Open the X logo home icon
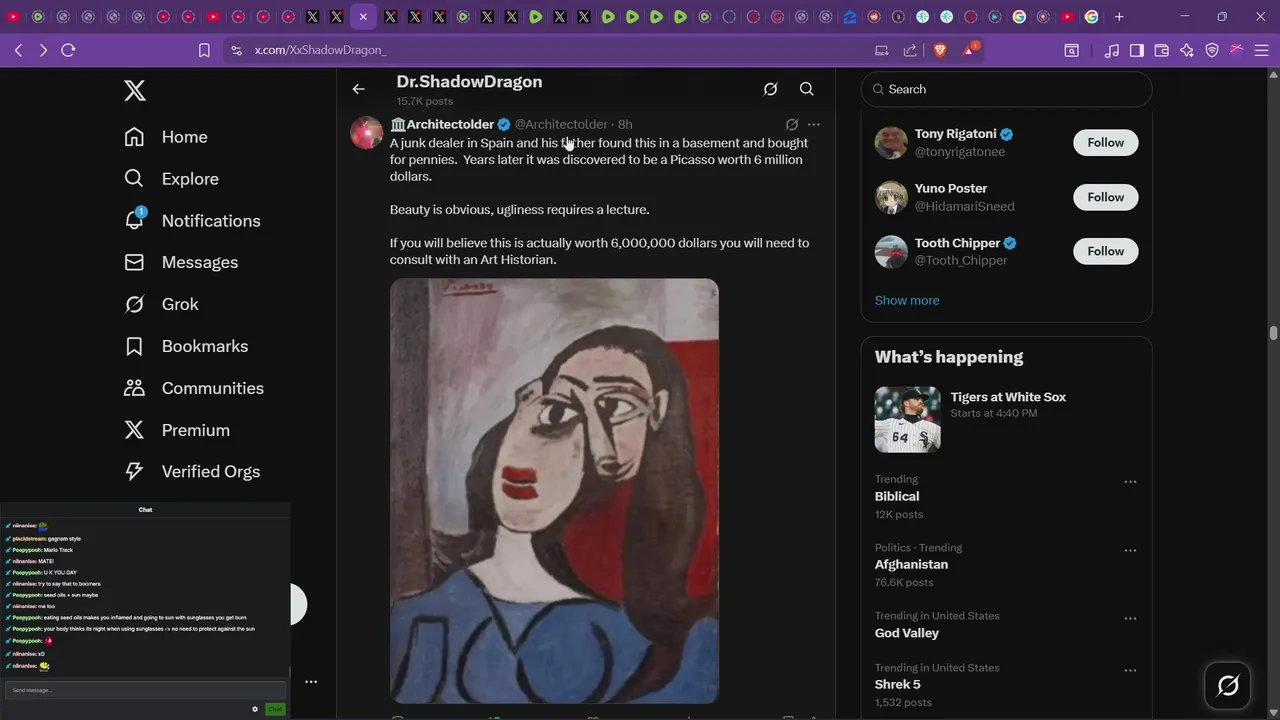The width and height of the screenshot is (1280, 720). 135,91
